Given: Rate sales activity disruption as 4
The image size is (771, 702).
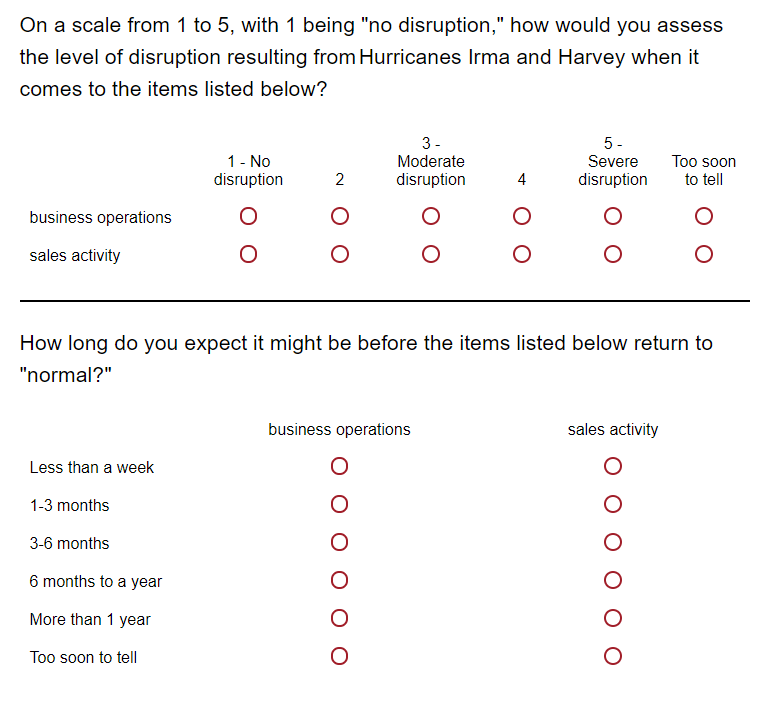Looking at the screenshot, I should coord(522,254).
